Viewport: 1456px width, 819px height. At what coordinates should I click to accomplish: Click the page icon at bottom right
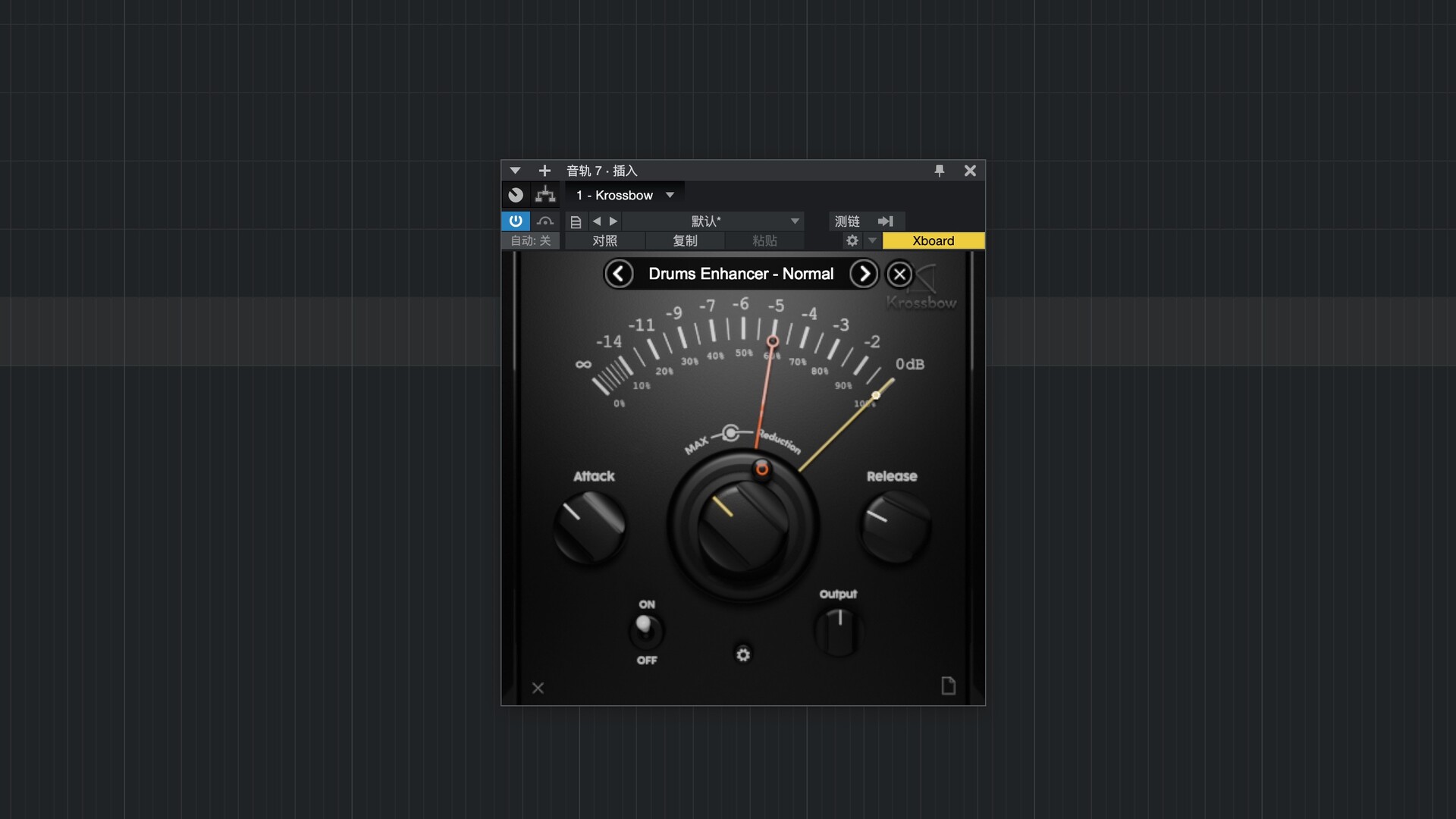[x=948, y=686]
